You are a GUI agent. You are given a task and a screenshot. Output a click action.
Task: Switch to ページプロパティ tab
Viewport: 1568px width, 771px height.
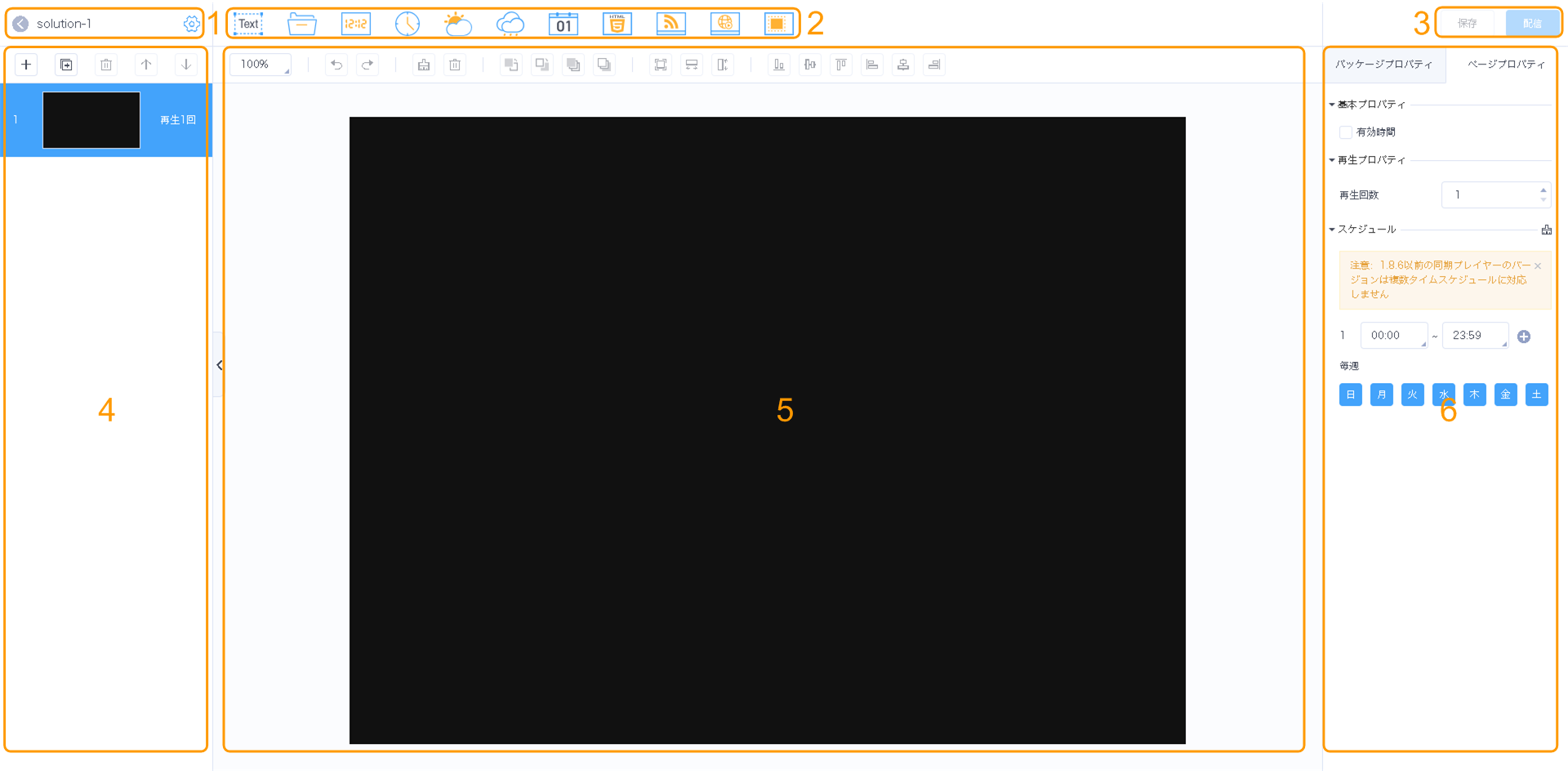click(1505, 65)
